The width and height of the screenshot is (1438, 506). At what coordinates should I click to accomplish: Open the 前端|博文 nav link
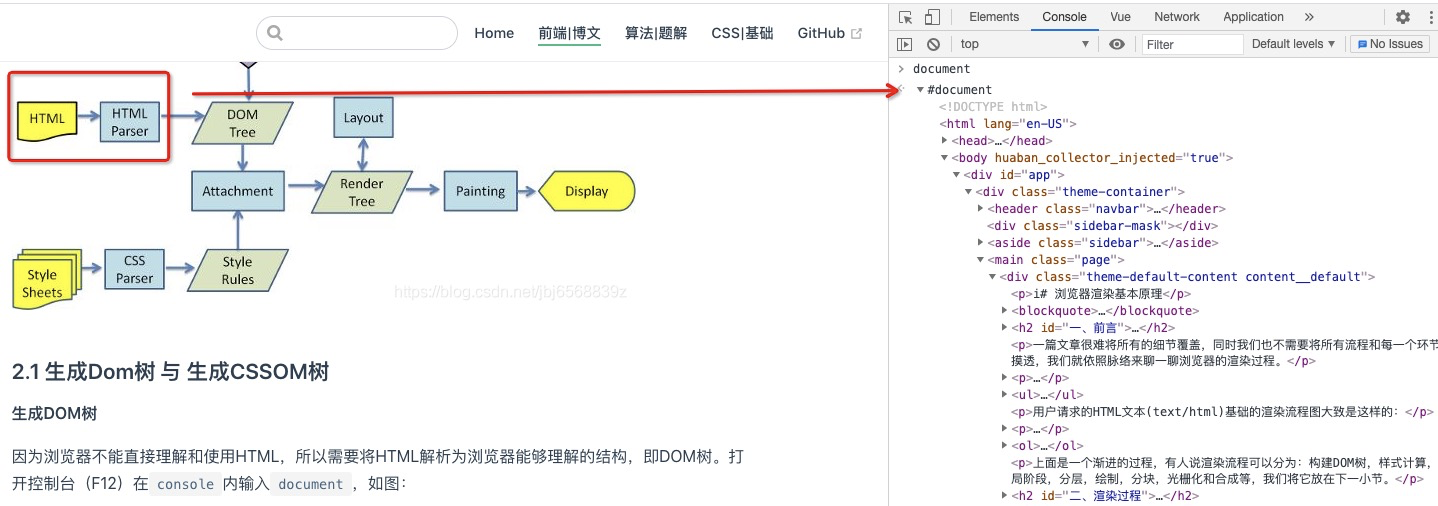click(x=569, y=33)
